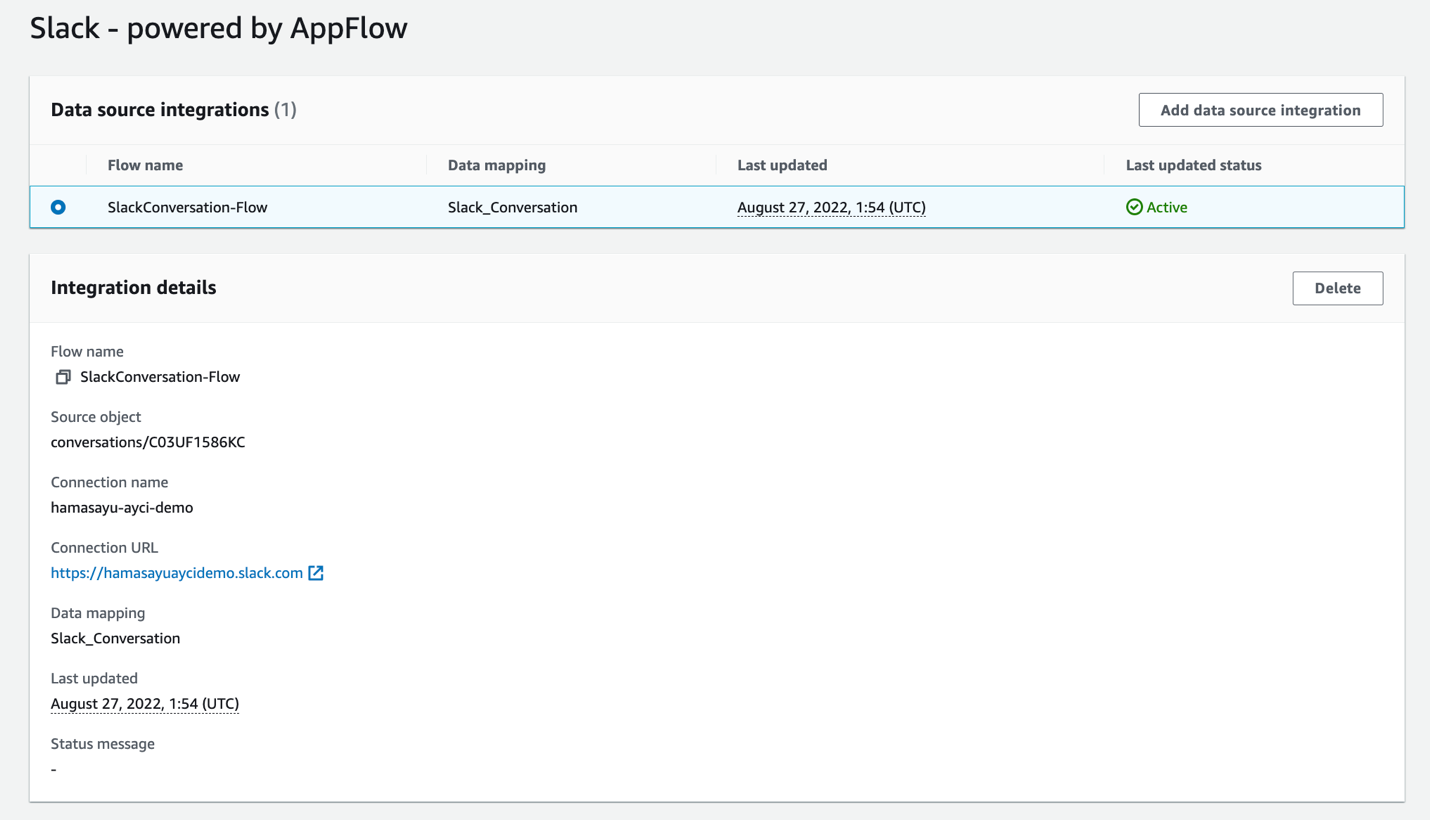The width and height of the screenshot is (1430, 820).
Task: Click the Slack_Conversation value in Integration details
Action: [116, 638]
